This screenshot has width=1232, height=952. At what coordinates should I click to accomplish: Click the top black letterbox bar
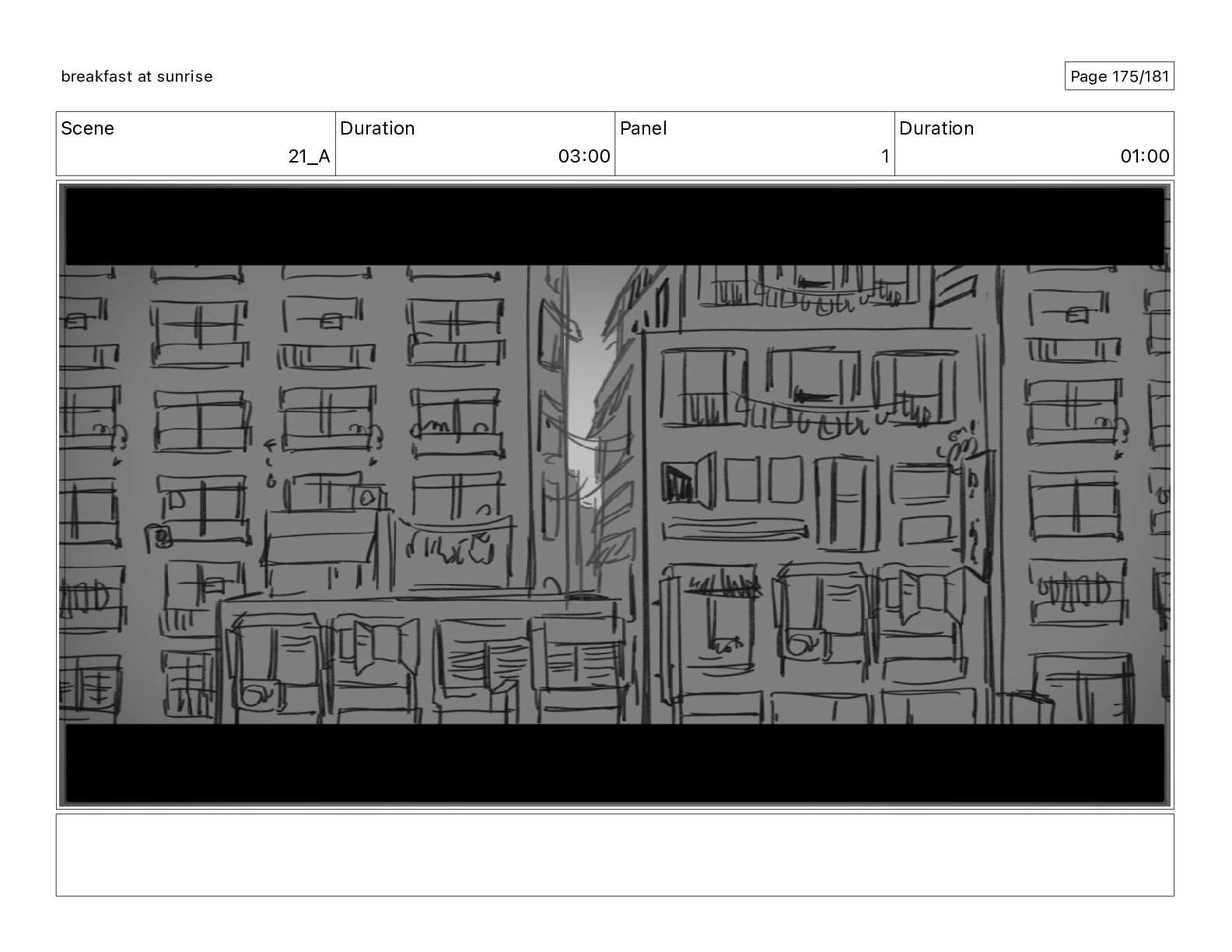[614, 226]
